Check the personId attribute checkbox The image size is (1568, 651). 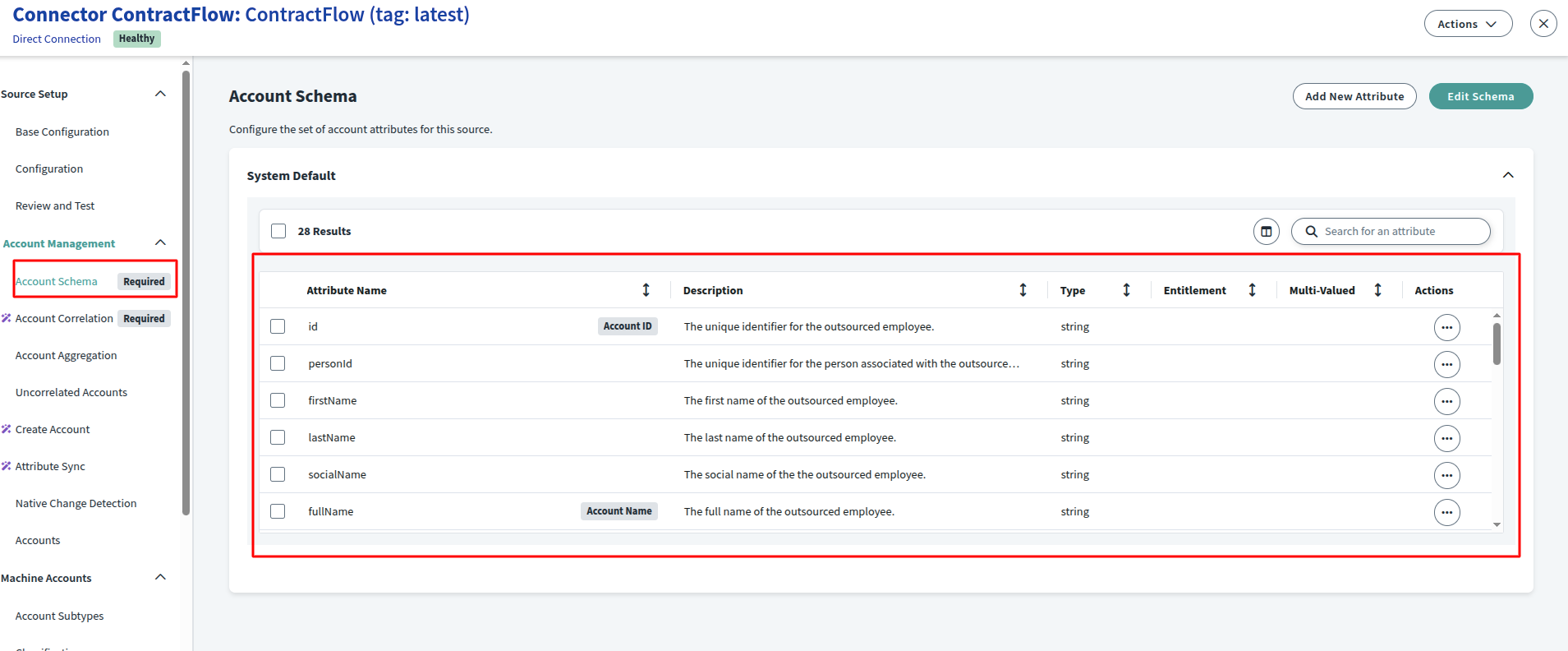[x=278, y=363]
